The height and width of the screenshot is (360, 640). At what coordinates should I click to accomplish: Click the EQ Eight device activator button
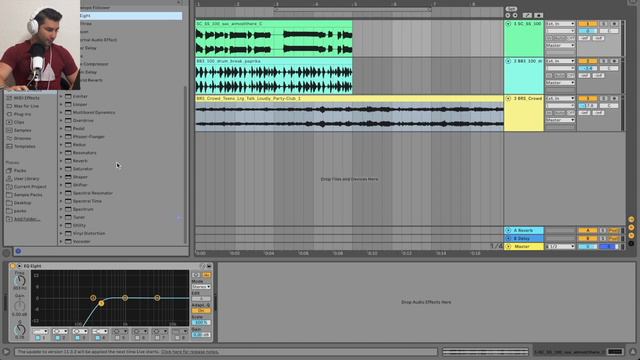(13, 266)
